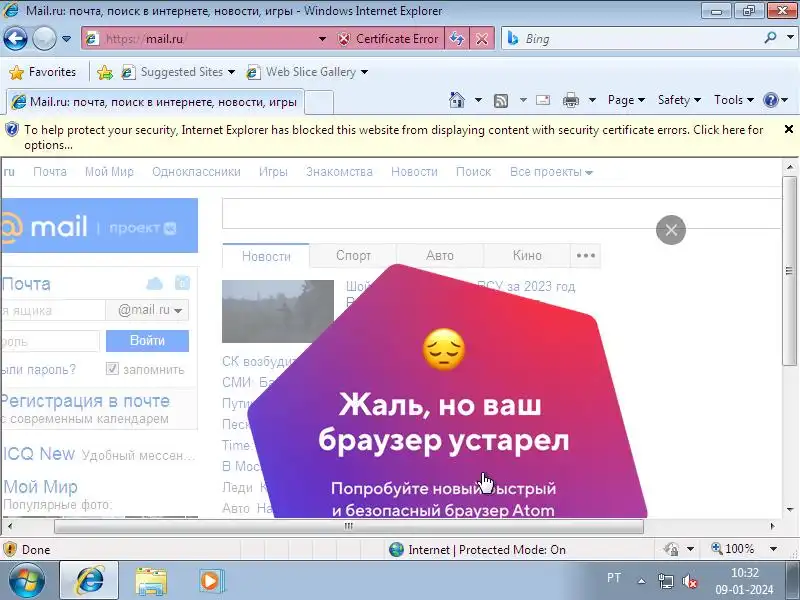Click the Help question mark icon
The height and width of the screenshot is (600, 800).
point(770,100)
